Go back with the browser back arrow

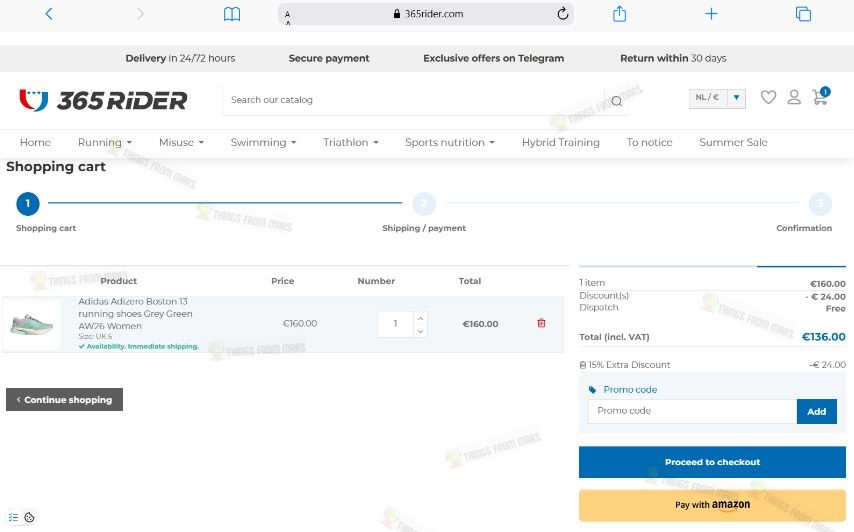pyautogui.click(x=49, y=14)
